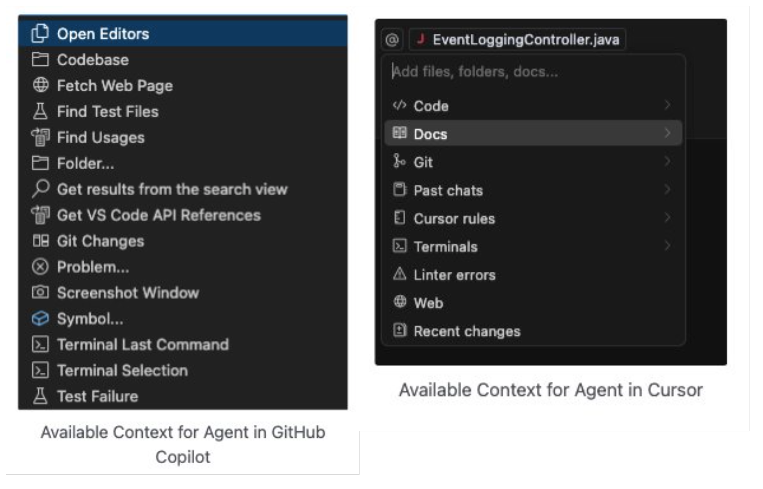Choose Terminal Last Command option
Viewport: 763px width, 489px height.
coord(183,344)
